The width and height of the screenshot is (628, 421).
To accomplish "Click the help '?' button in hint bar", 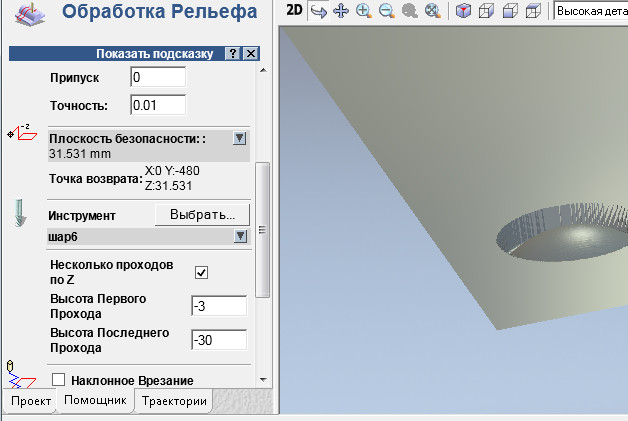I will pyautogui.click(x=232, y=54).
